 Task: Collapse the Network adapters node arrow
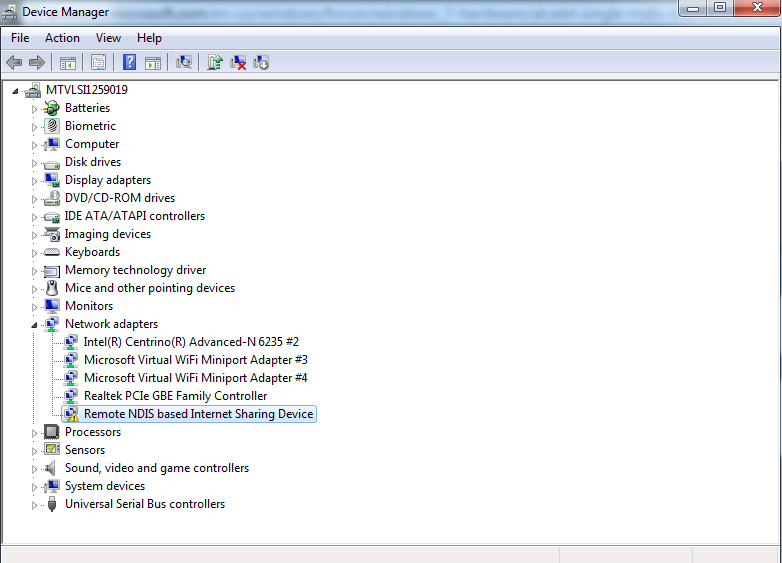(x=34, y=325)
